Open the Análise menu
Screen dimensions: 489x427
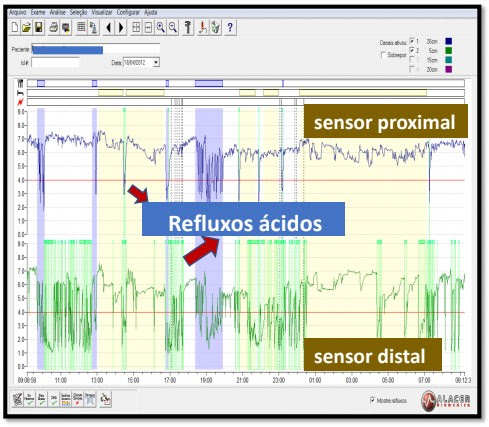[x=57, y=12]
